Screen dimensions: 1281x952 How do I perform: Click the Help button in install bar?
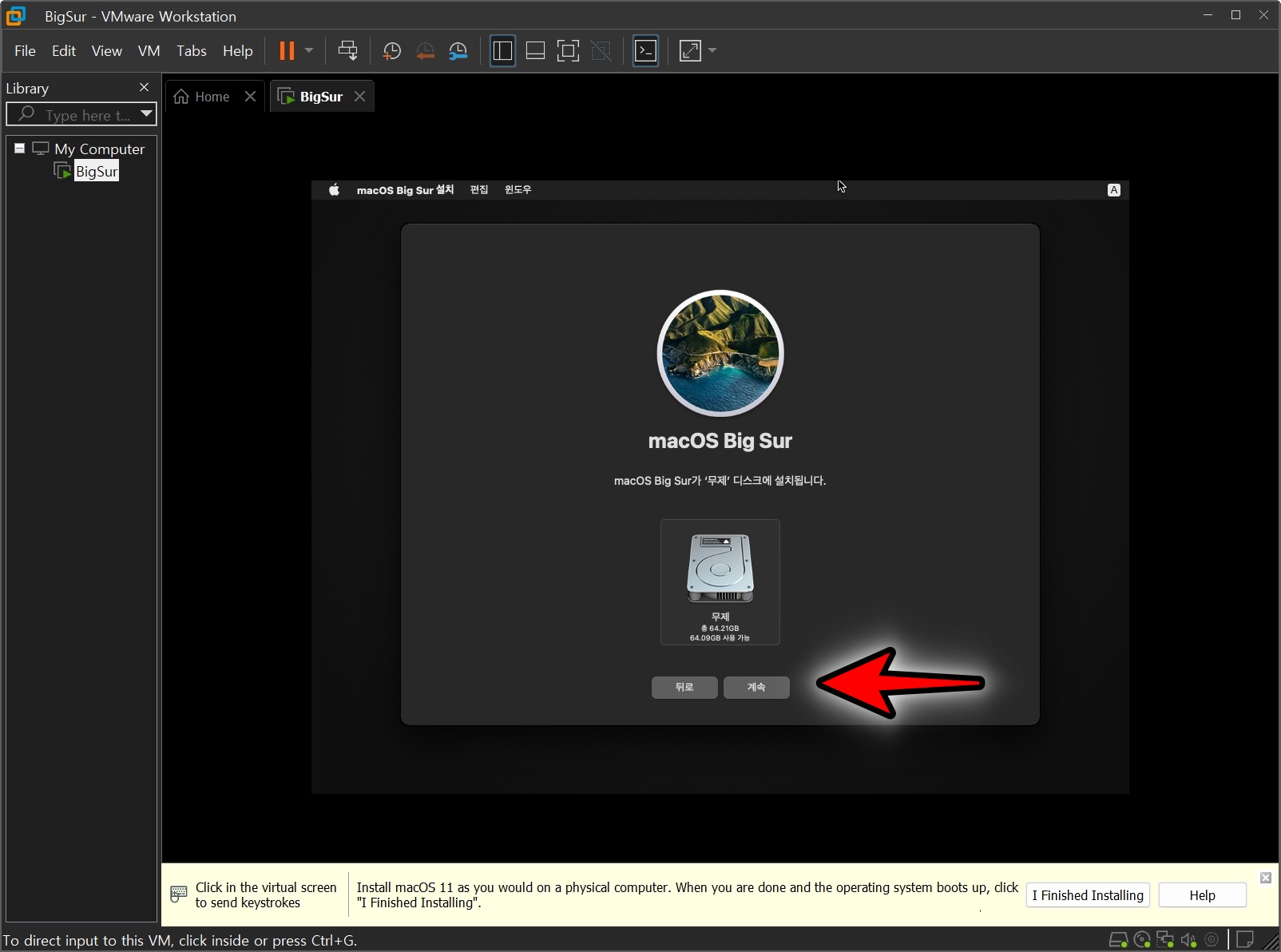[x=1202, y=895]
